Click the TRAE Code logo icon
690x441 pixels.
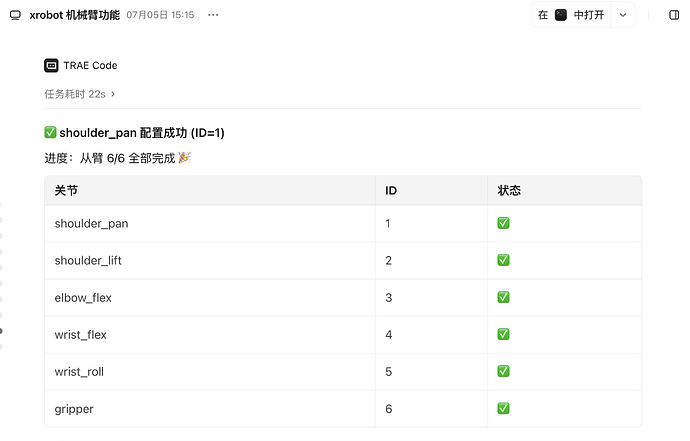point(51,66)
